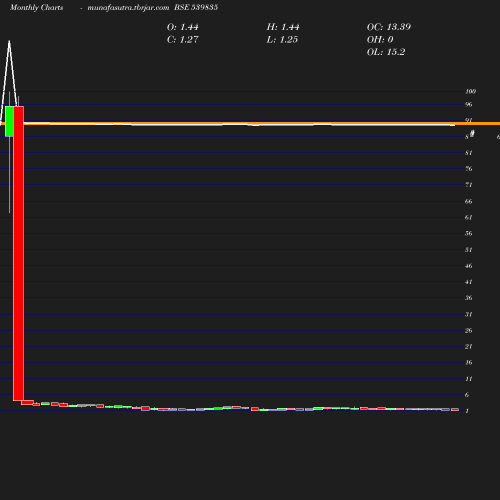500x500 pixels.
Task: Click the price axis label 66
Action: coord(469,201)
